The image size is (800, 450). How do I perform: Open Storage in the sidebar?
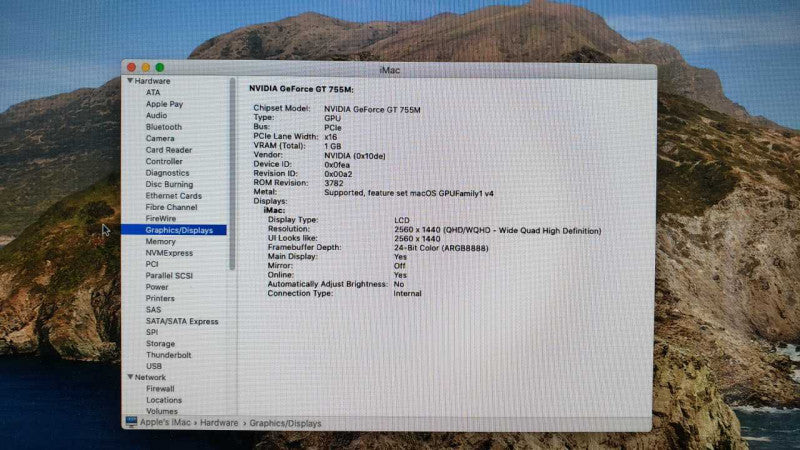pyautogui.click(x=160, y=344)
